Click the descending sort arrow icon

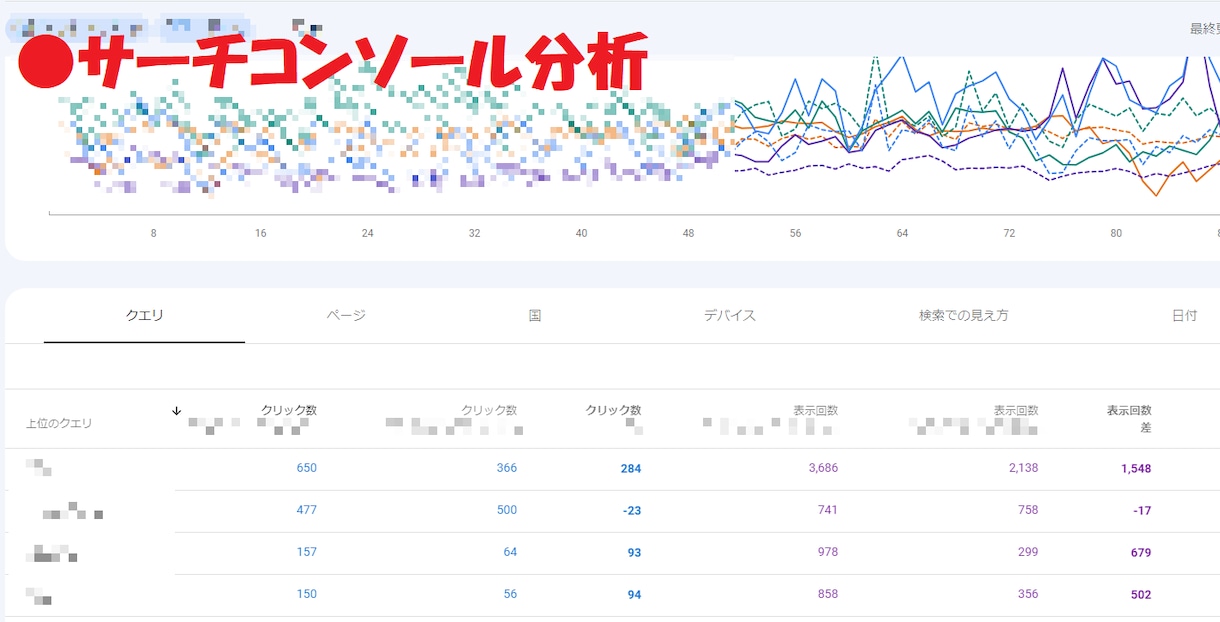[177, 411]
